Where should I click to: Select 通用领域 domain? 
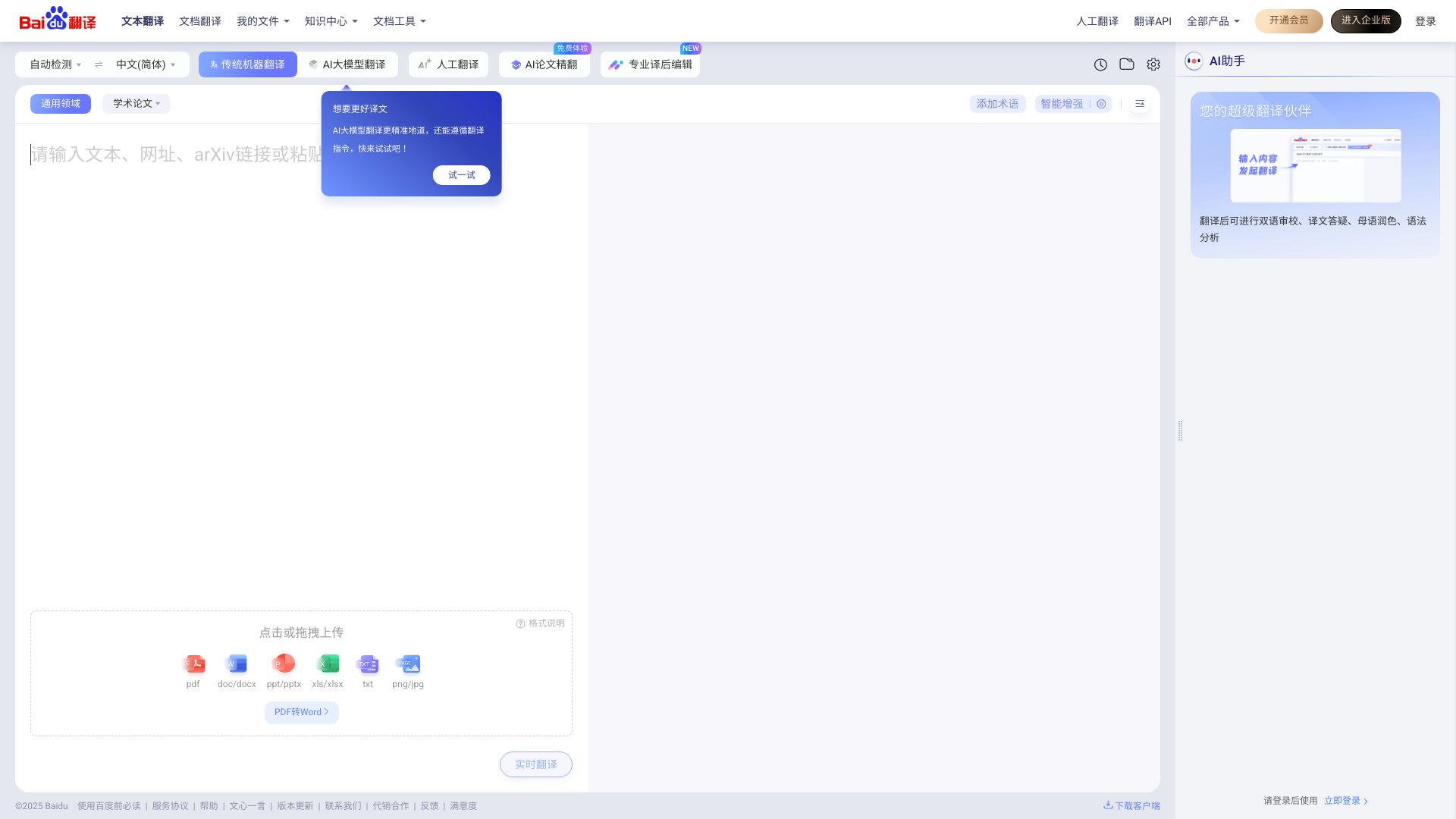pos(61,104)
